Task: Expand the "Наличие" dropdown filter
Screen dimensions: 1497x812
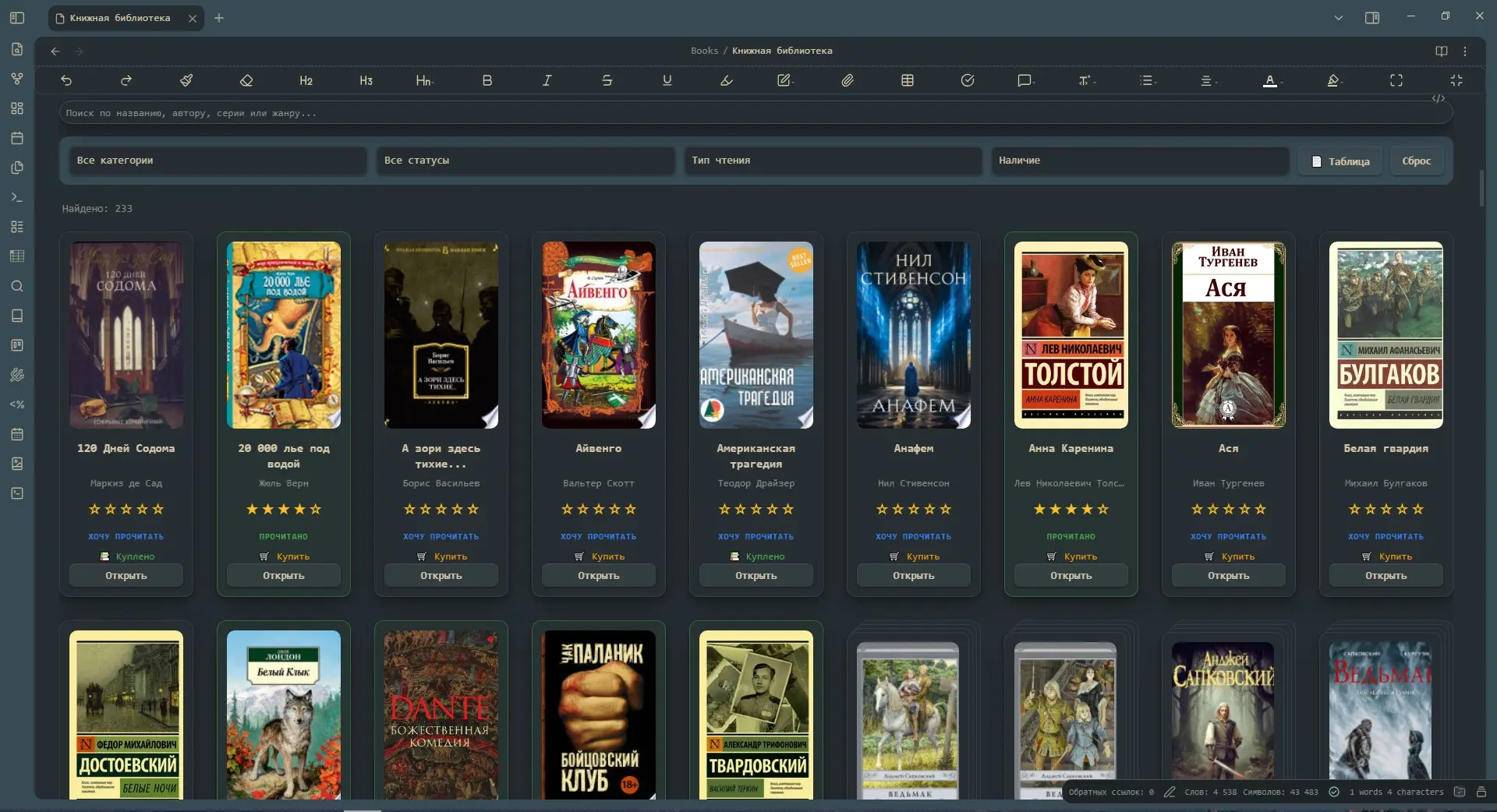Action: point(1139,161)
